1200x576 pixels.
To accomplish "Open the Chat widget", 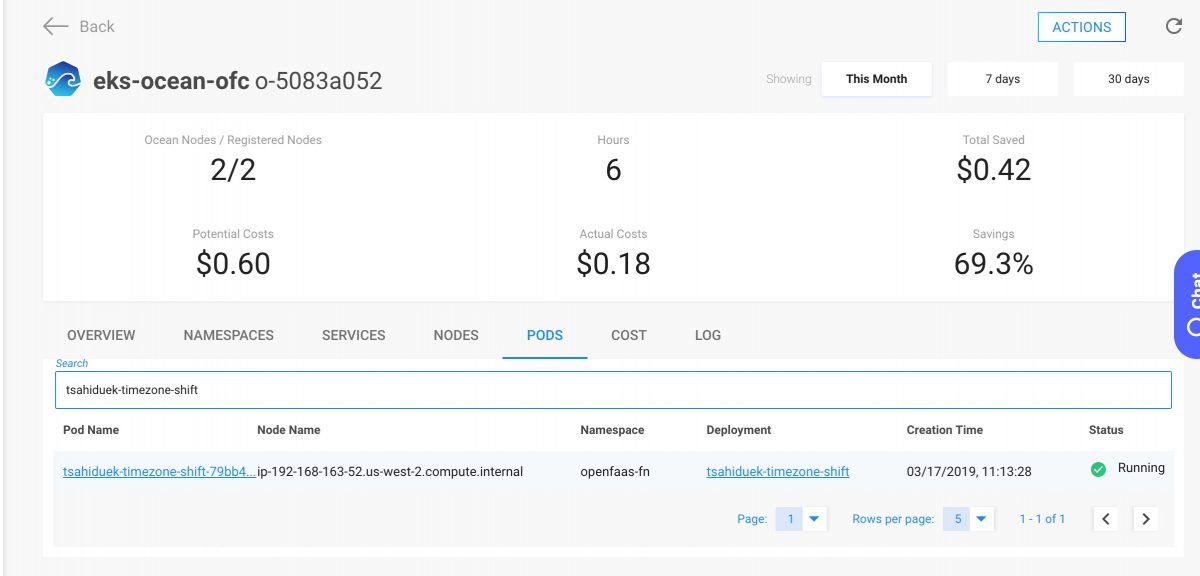I will (x=1187, y=304).
